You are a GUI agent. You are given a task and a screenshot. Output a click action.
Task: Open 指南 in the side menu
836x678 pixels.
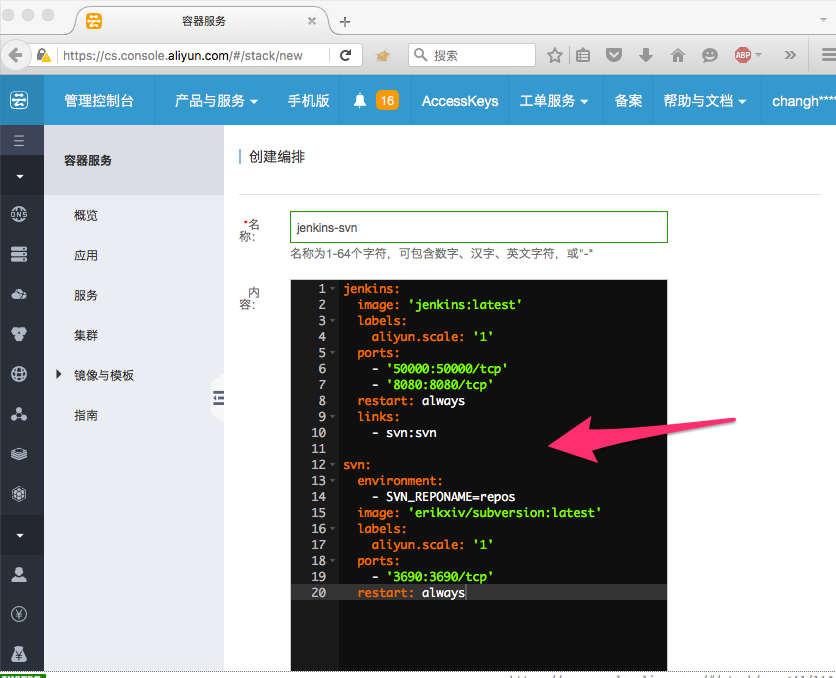[86, 415]
